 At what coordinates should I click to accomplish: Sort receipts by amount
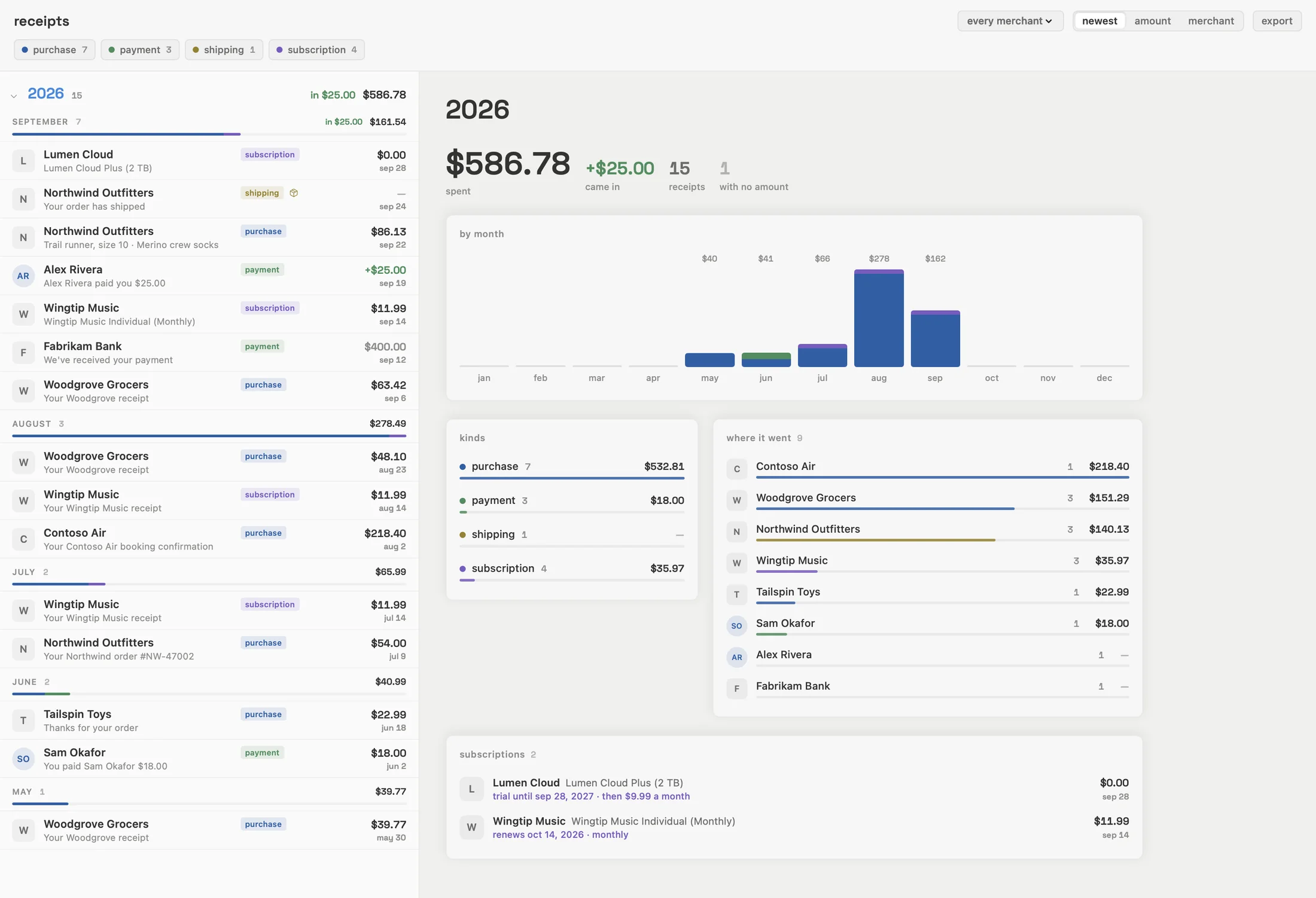[x=1152, y=21]
